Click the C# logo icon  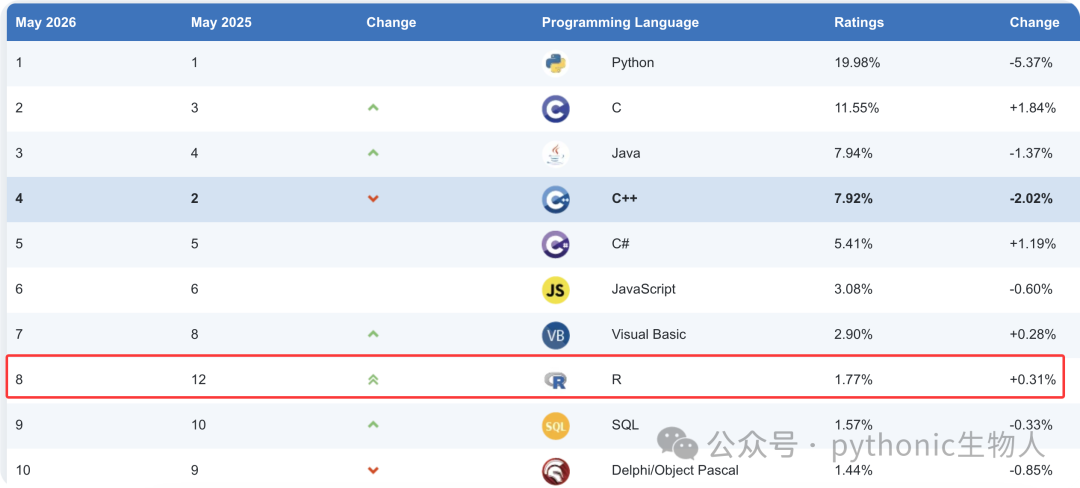coord(555,244)
